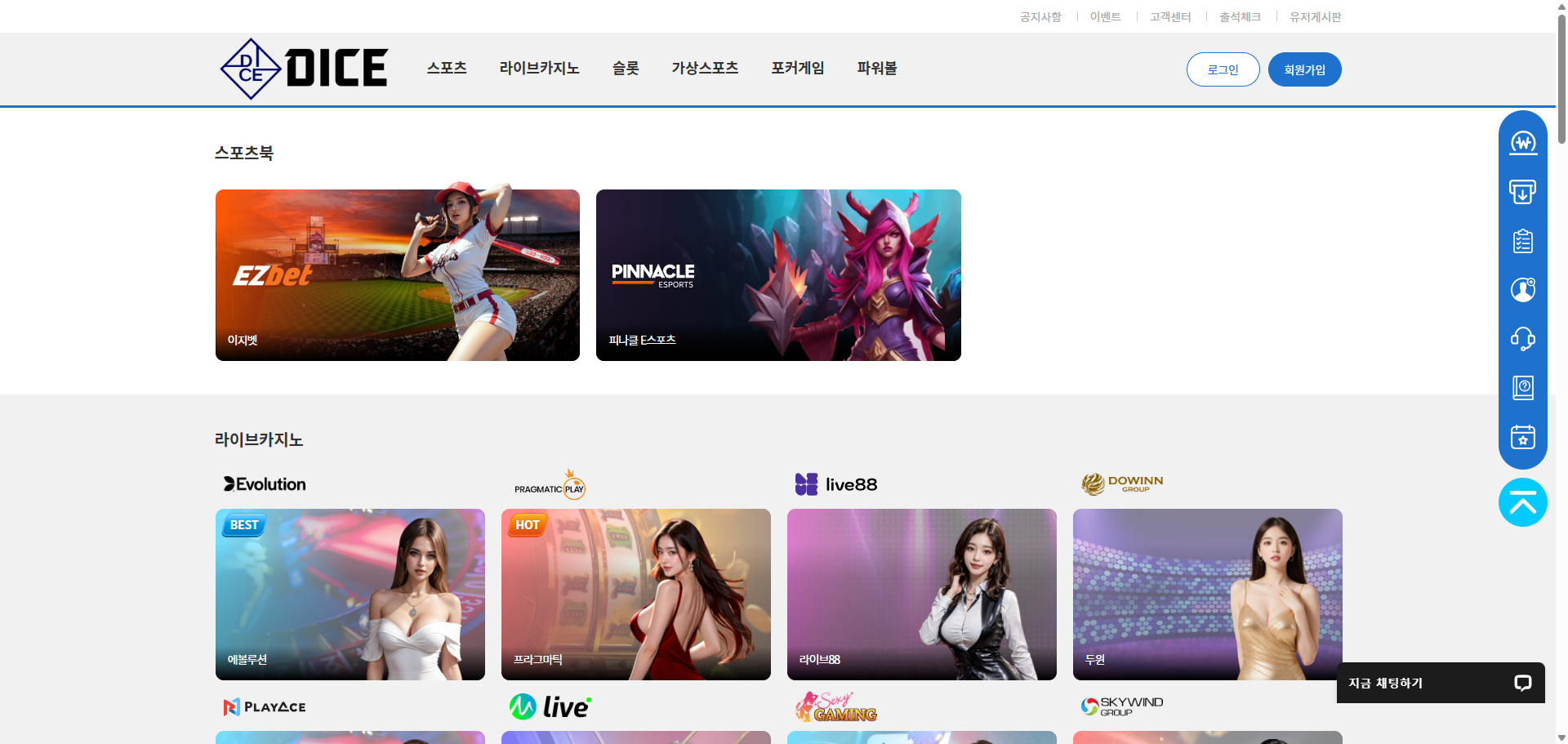Click the 스포츠북 section heading
The width and height of the screenshot is (1568, 744).
tap(244, 153)
